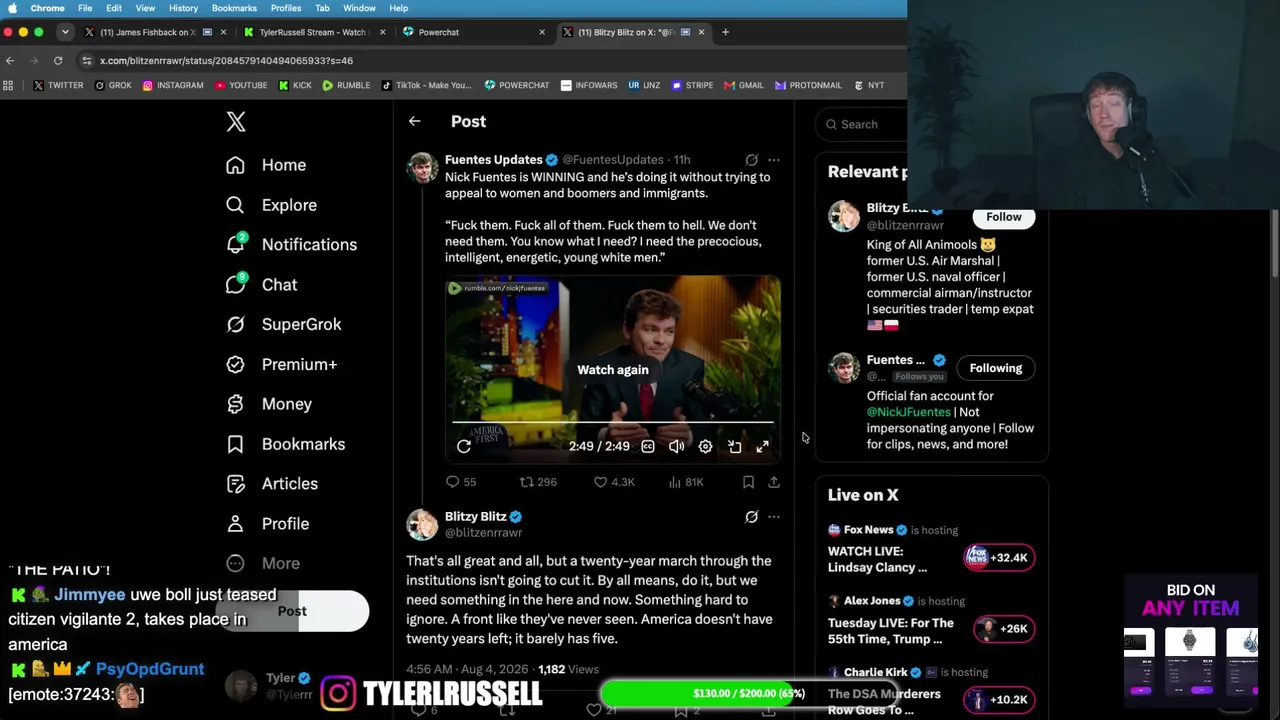
Task: Open the Bookmarks menu in the menu bar
Action: [234, 8]
